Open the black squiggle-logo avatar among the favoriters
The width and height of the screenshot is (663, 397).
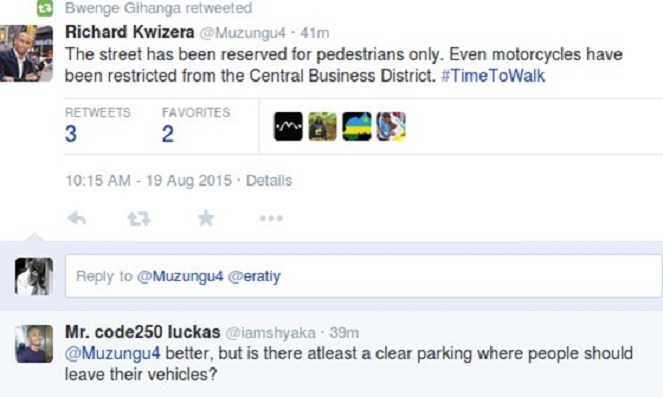288,126
